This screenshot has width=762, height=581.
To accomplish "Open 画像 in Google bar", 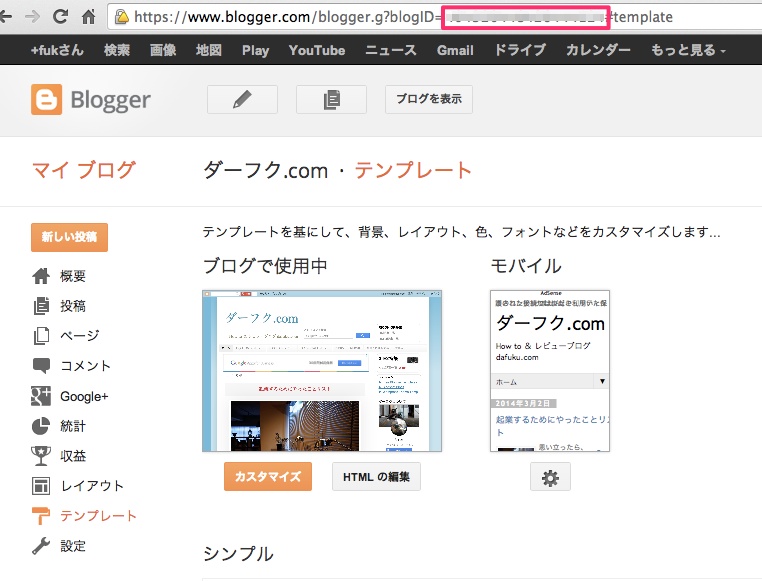I will tap(163, 50).
